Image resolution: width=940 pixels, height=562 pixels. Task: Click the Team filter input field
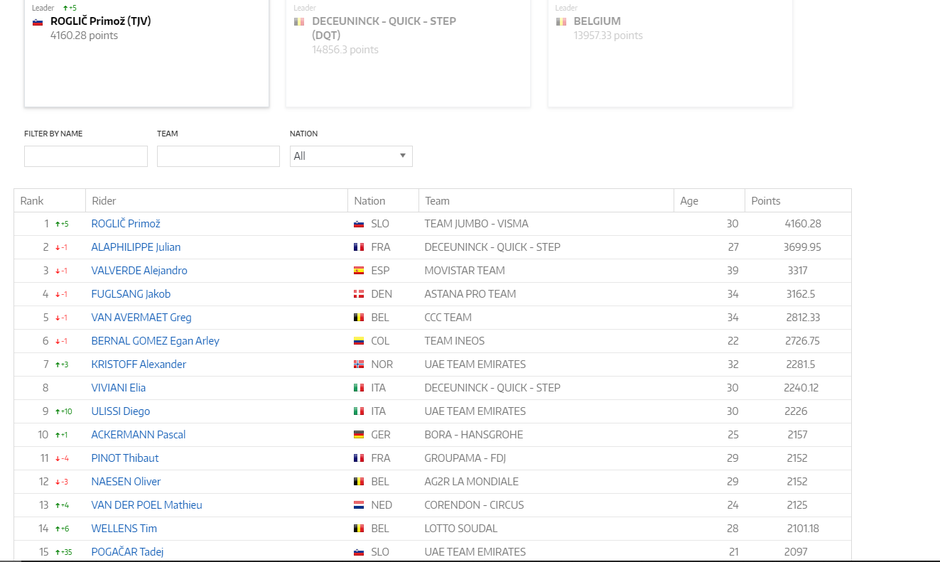coord(218,156)
